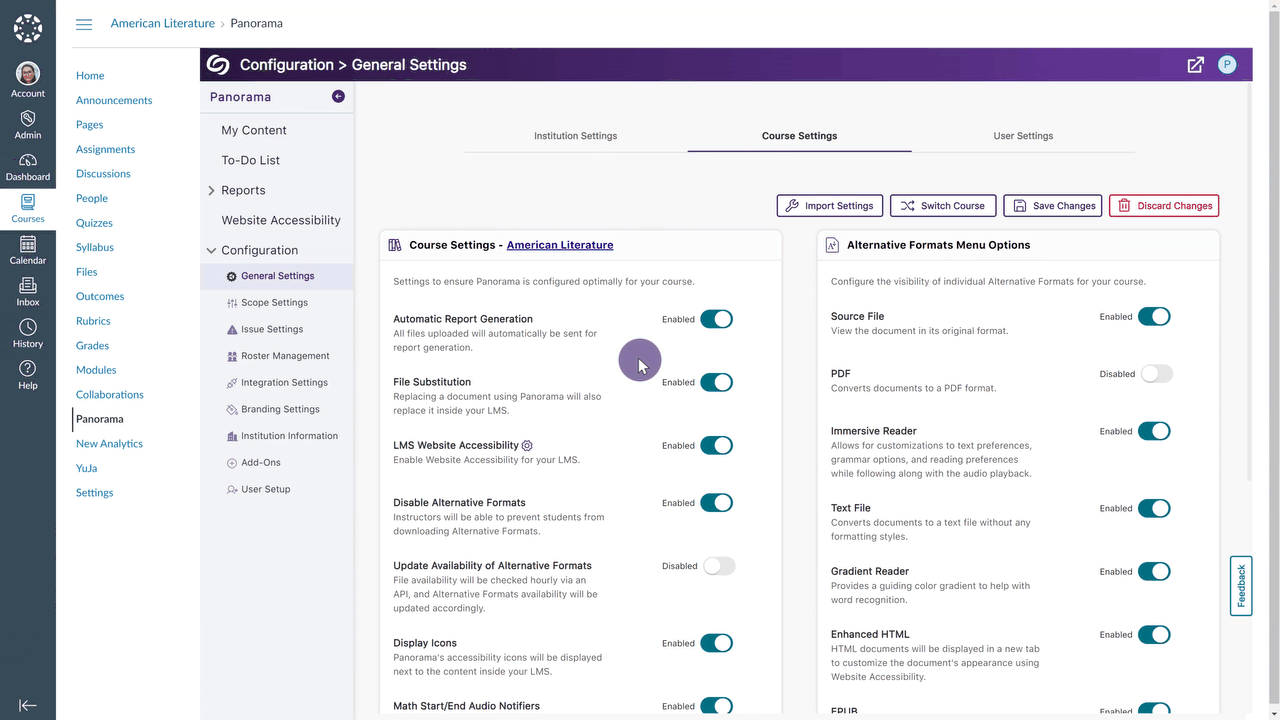Collapse the Canvas global navigation bar

click(28, 705)
